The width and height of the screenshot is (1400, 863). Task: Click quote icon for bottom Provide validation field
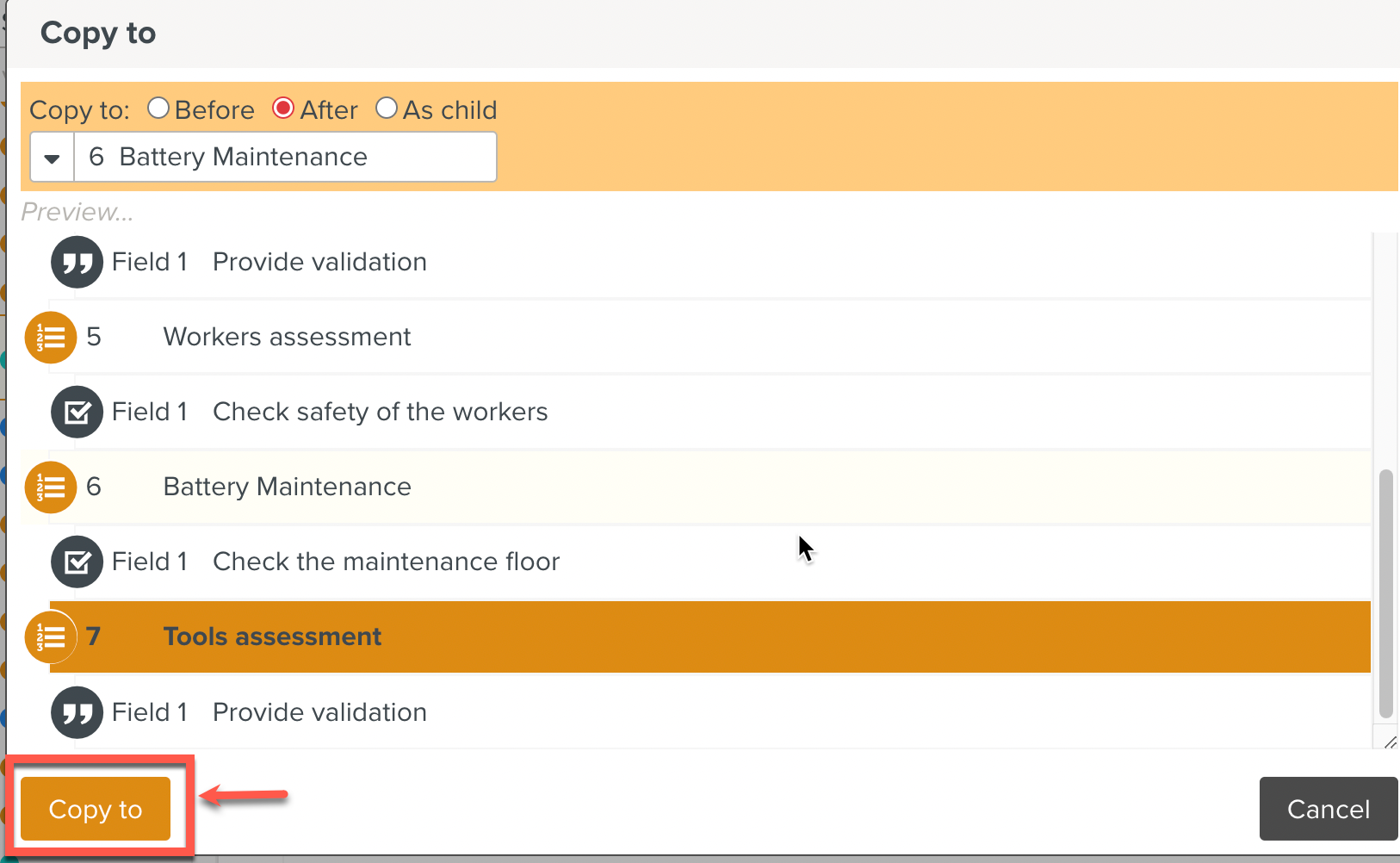[77, 712]
